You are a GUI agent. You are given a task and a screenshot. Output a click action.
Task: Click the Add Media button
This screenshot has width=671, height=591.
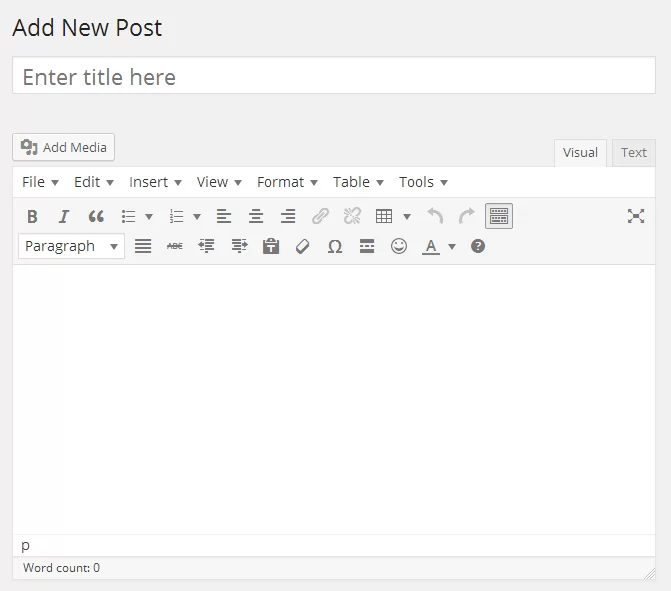[64, 147]
